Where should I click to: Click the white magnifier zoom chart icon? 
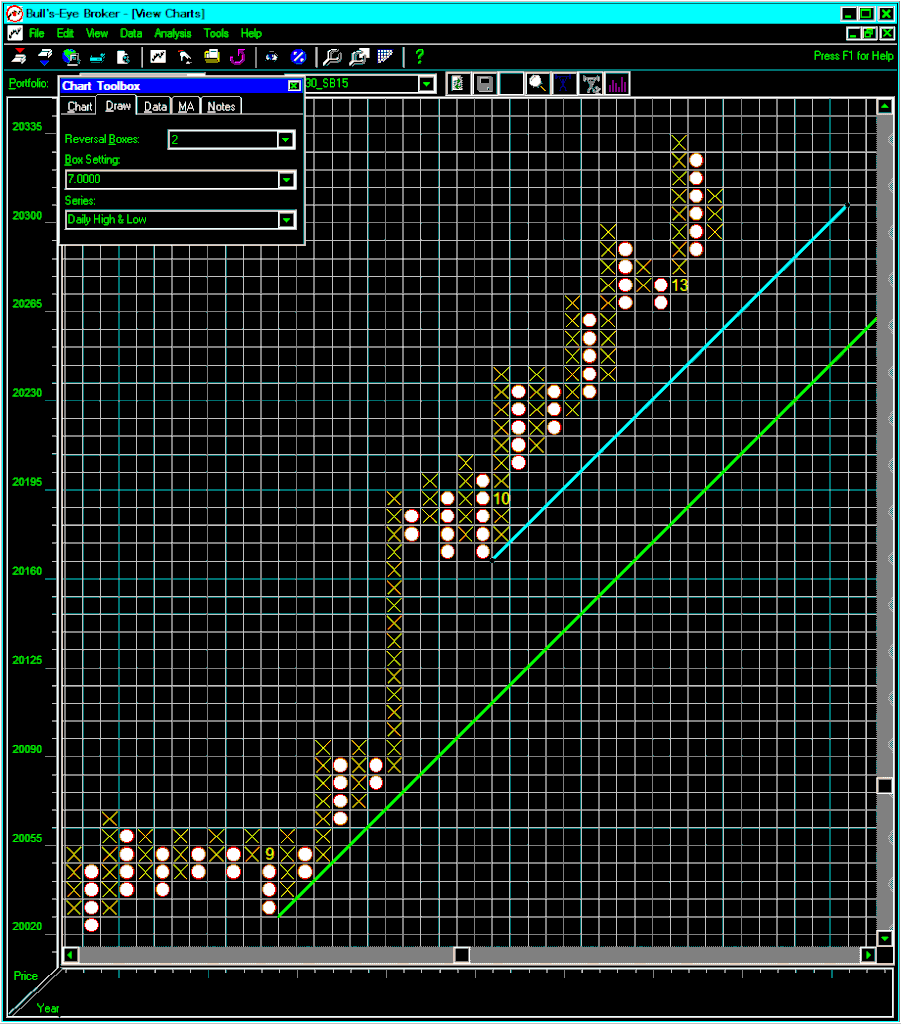537,84
